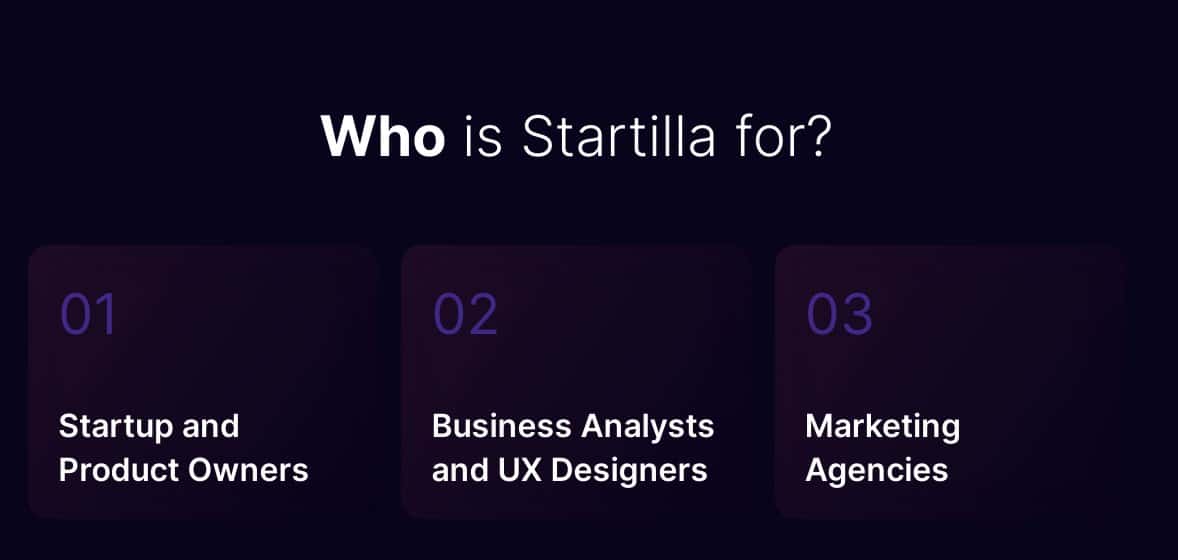Click the "Business Analysts" text line
Screen dimensions: 1178x560
coord(572,426)
